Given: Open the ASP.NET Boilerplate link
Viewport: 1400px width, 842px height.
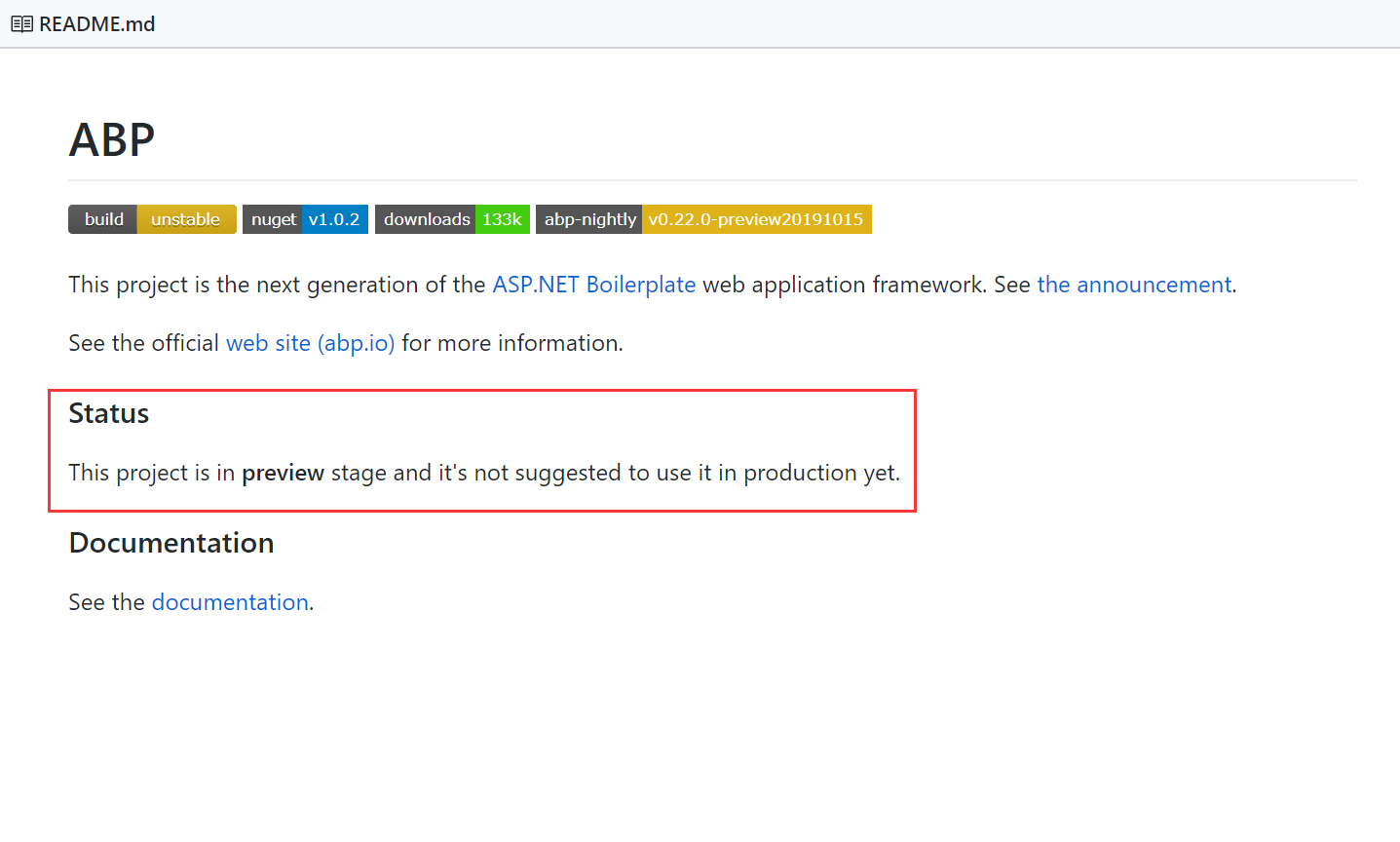Looking at the screenshot, I should (x=593, y=285).
